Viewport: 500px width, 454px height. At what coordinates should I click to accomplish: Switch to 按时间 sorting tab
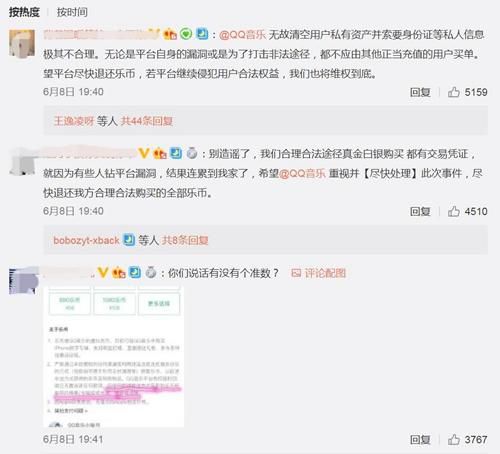[x=72, y=12]
